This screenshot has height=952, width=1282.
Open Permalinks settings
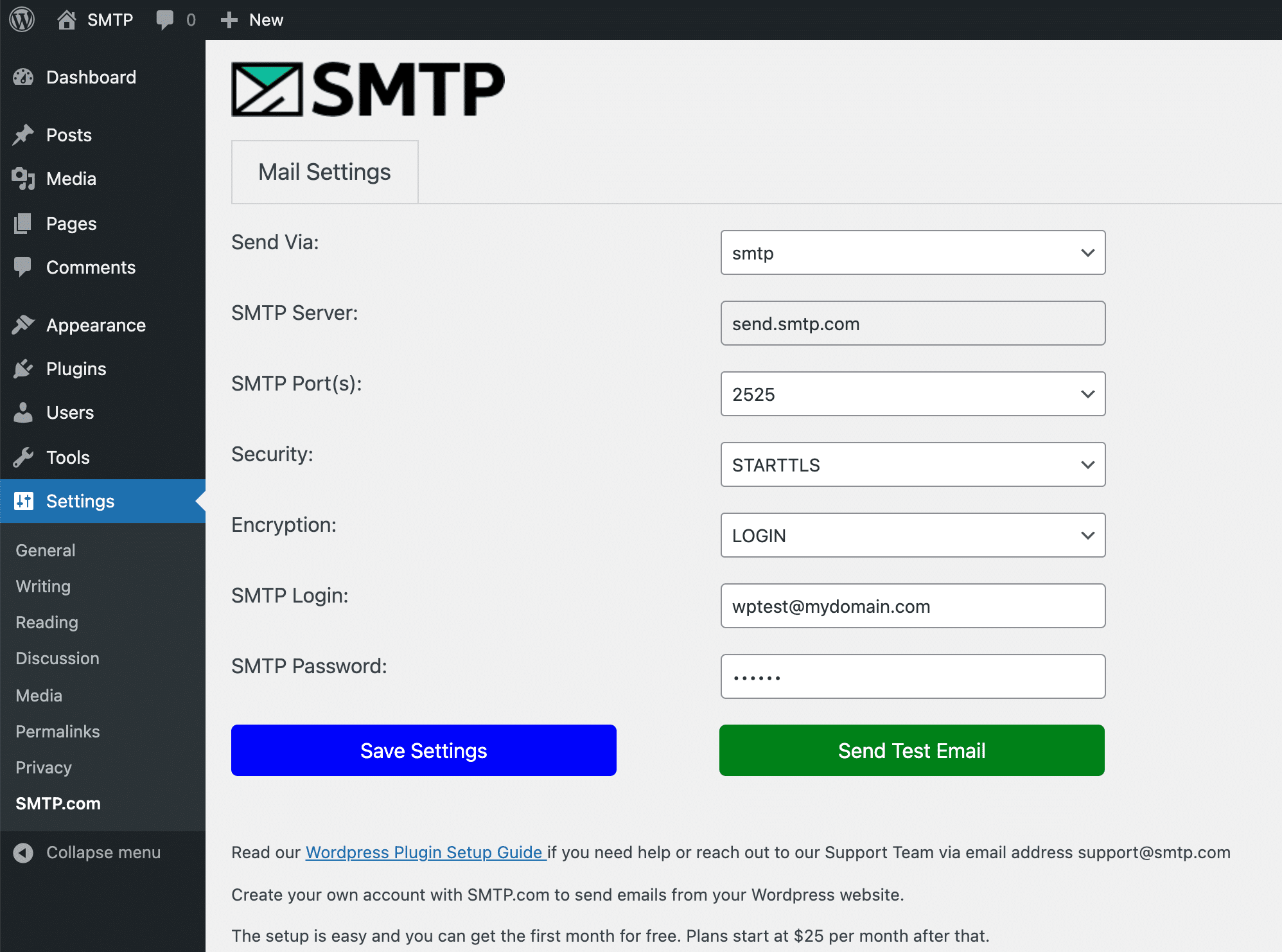click(x=58, y=732)
